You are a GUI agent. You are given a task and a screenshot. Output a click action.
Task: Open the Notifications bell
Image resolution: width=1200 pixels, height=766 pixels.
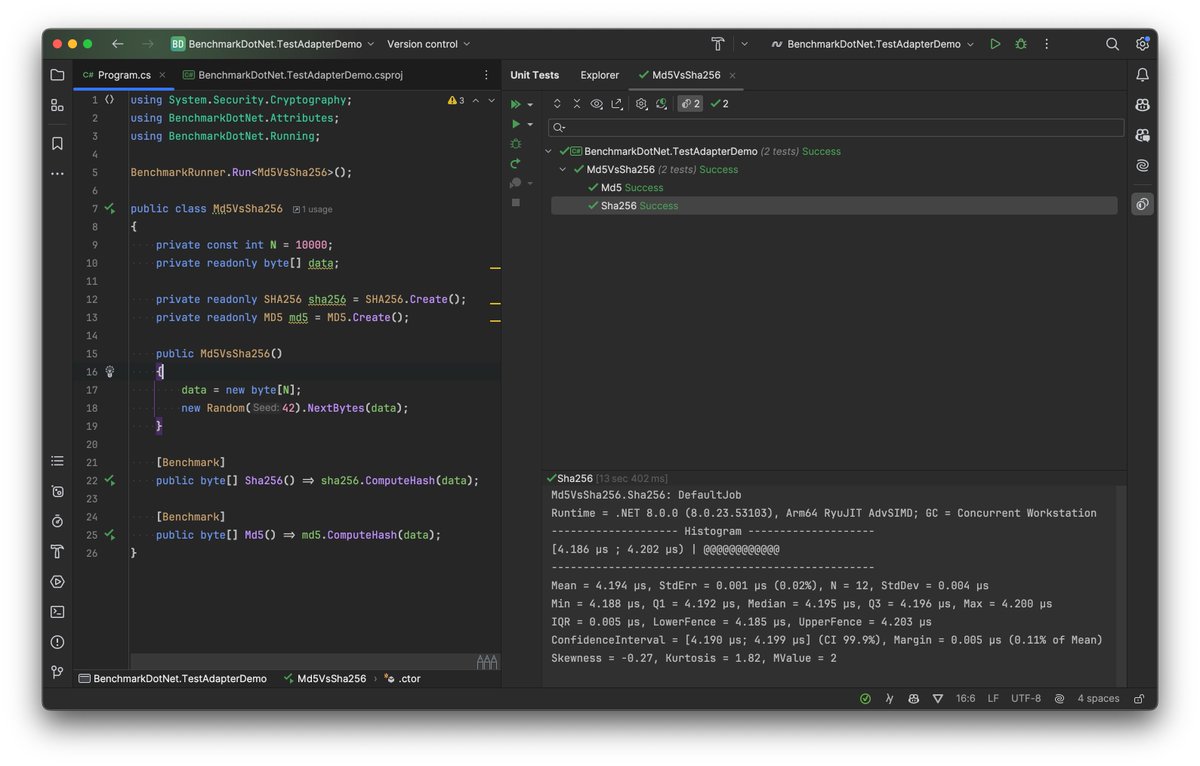1142,75
